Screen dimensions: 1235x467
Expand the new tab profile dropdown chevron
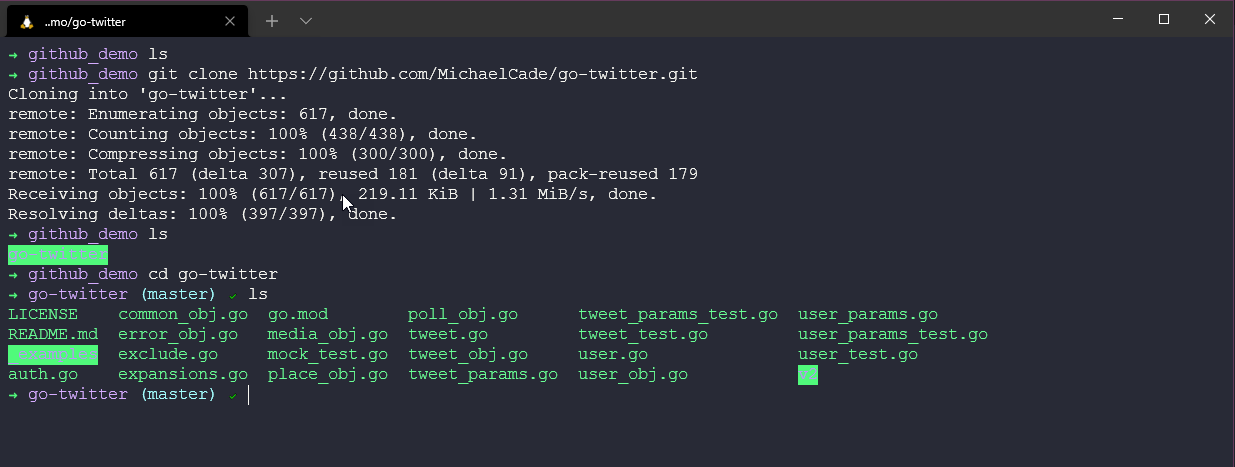[x=306, y=21]
